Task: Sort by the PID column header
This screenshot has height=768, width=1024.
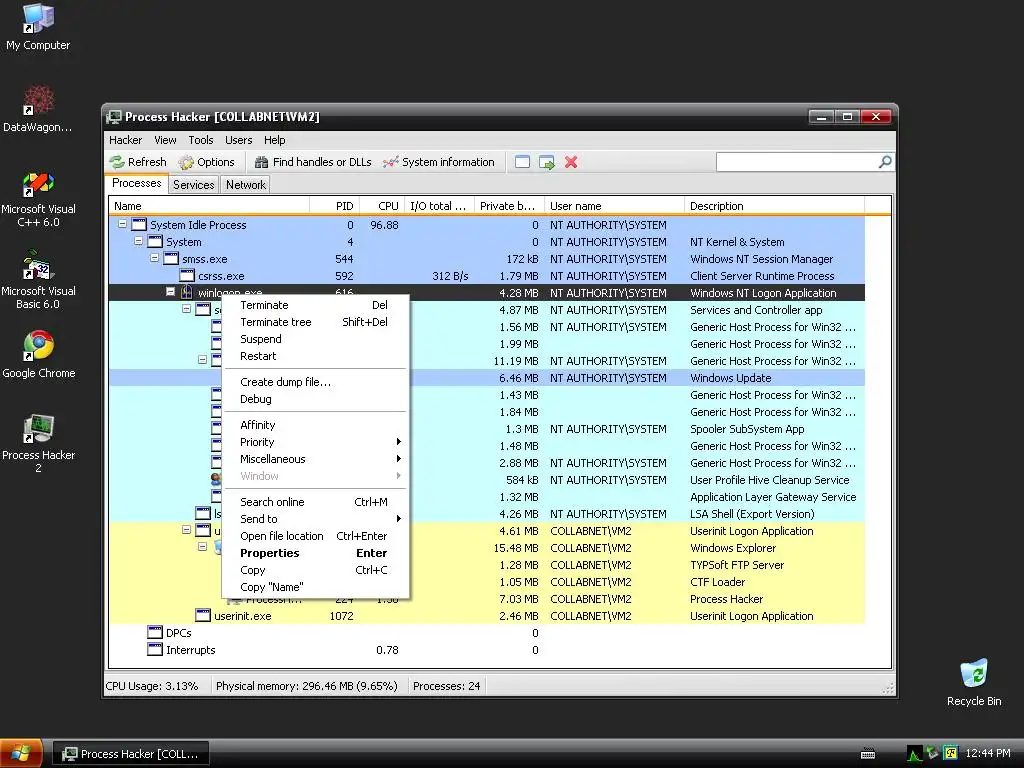Action: point(334,206)
